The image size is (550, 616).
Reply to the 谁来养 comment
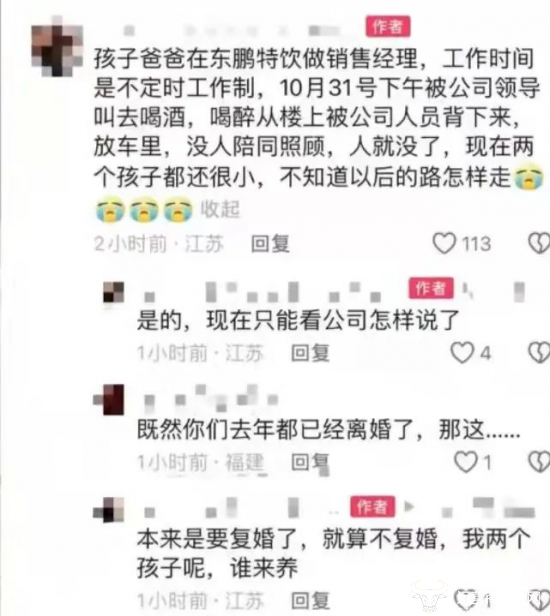coord(310,600)
